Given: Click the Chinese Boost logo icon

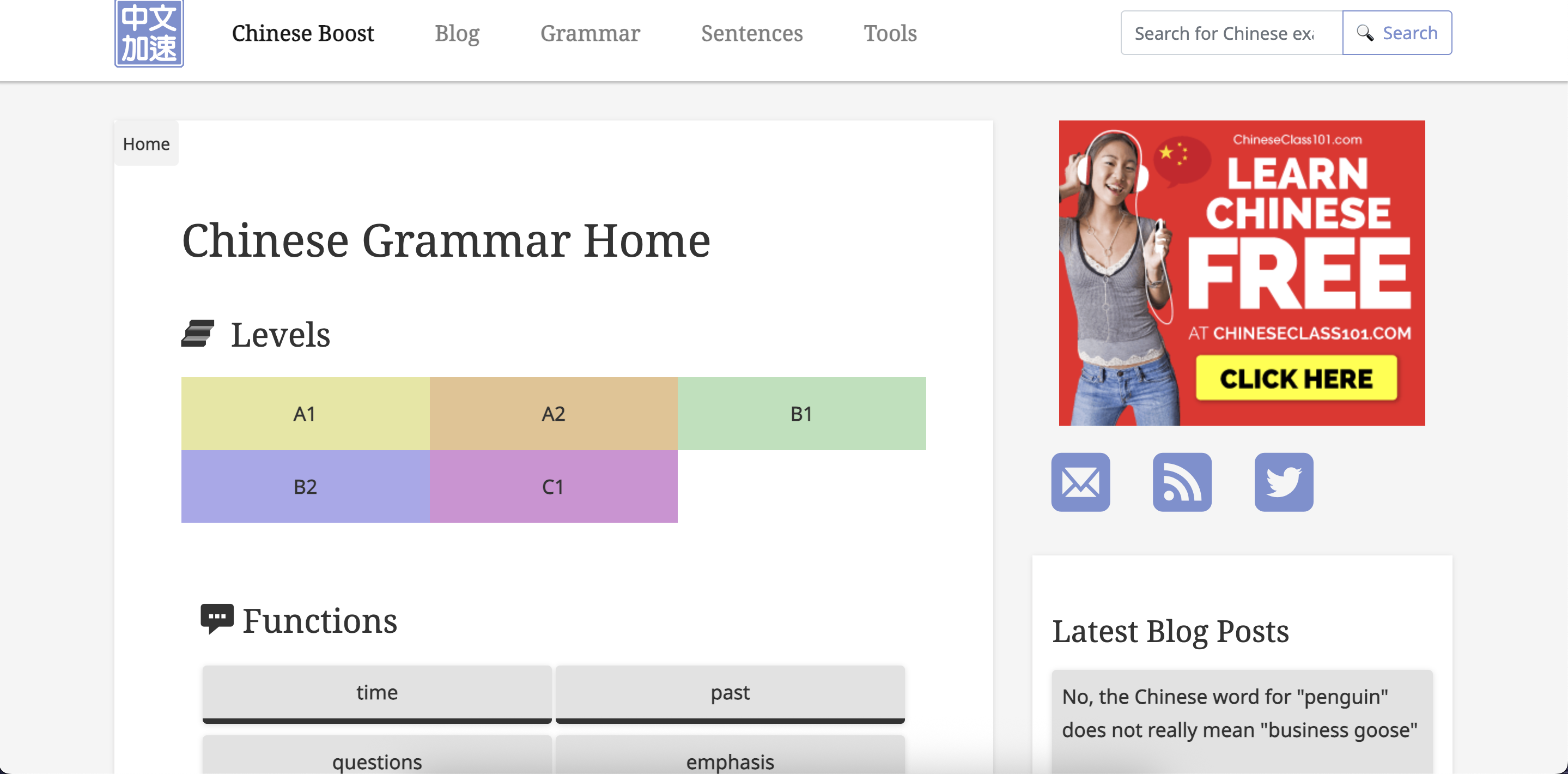Looking at the screenshot, I should click(x=149, y=33).
